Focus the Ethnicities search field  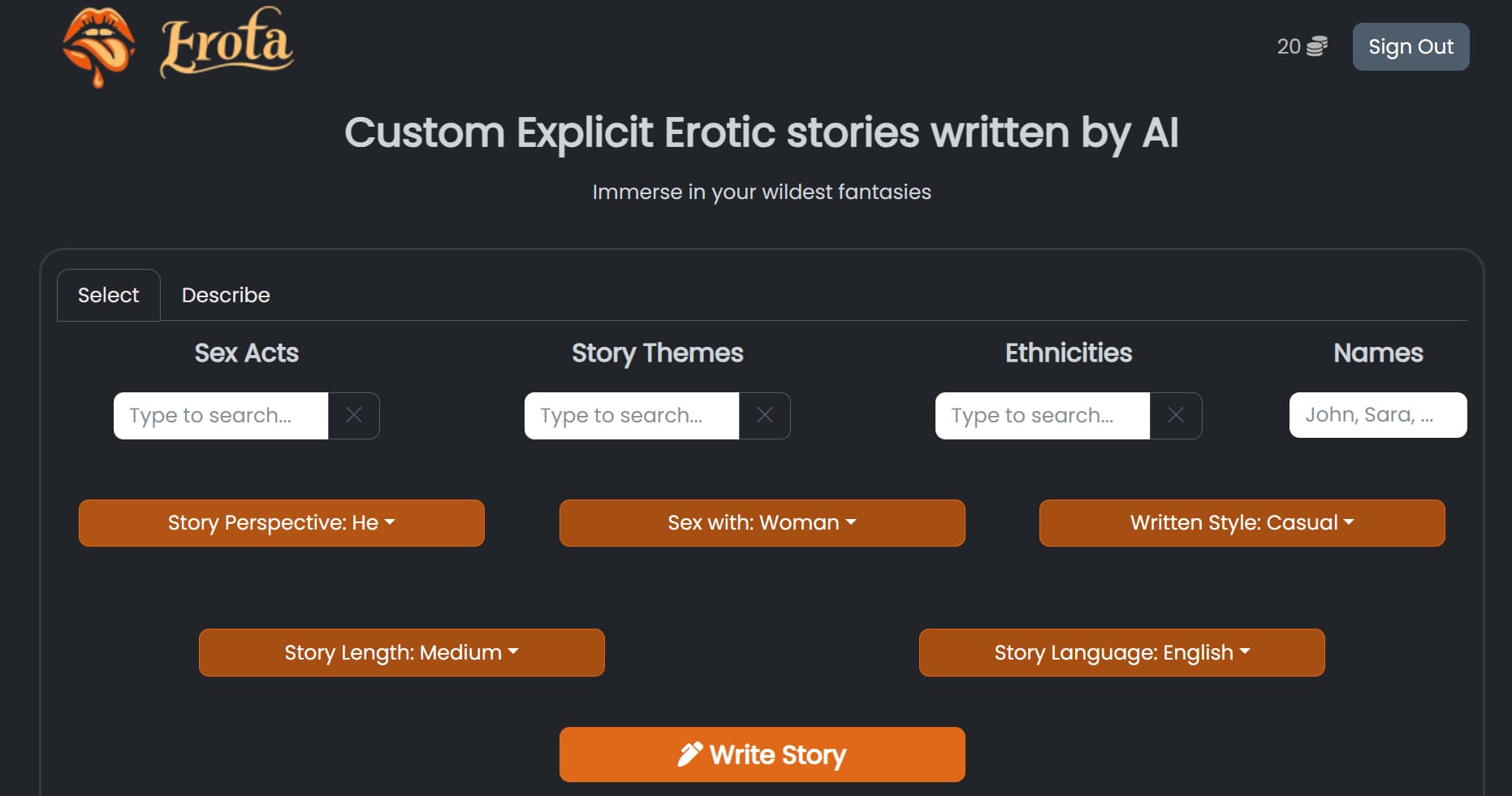1043,415
